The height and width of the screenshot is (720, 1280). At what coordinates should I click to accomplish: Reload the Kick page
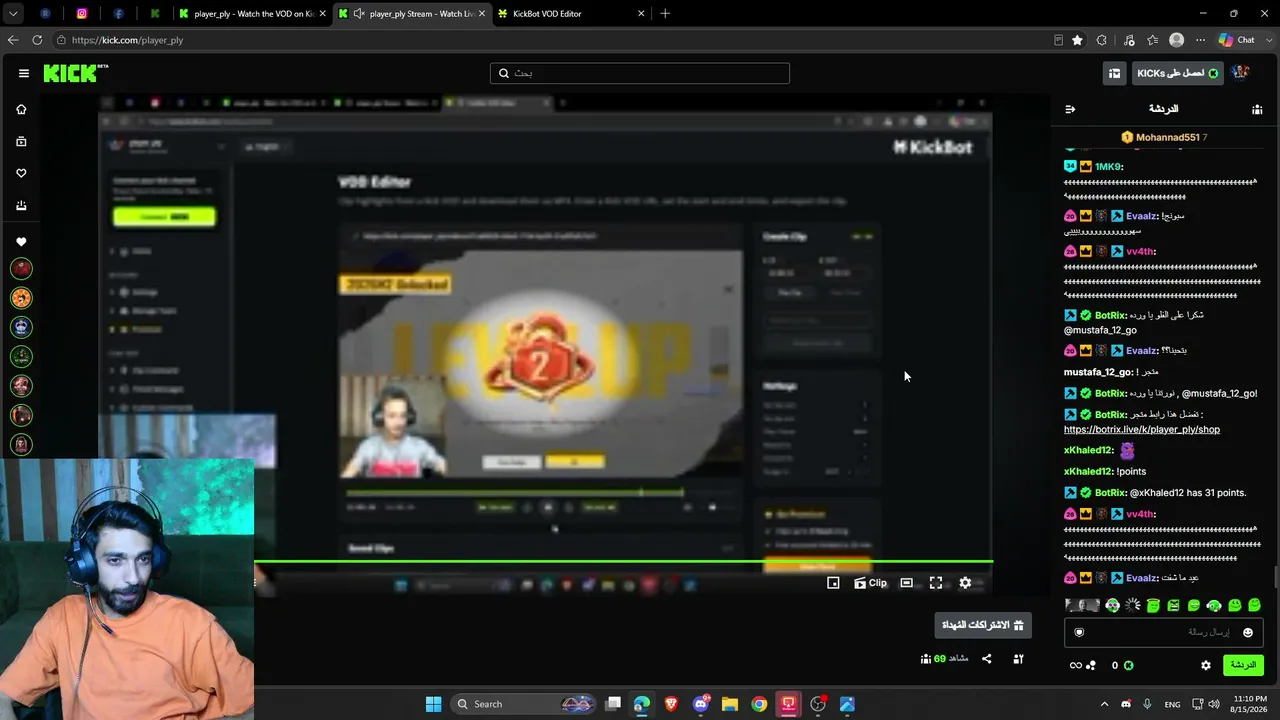[37, 40]
